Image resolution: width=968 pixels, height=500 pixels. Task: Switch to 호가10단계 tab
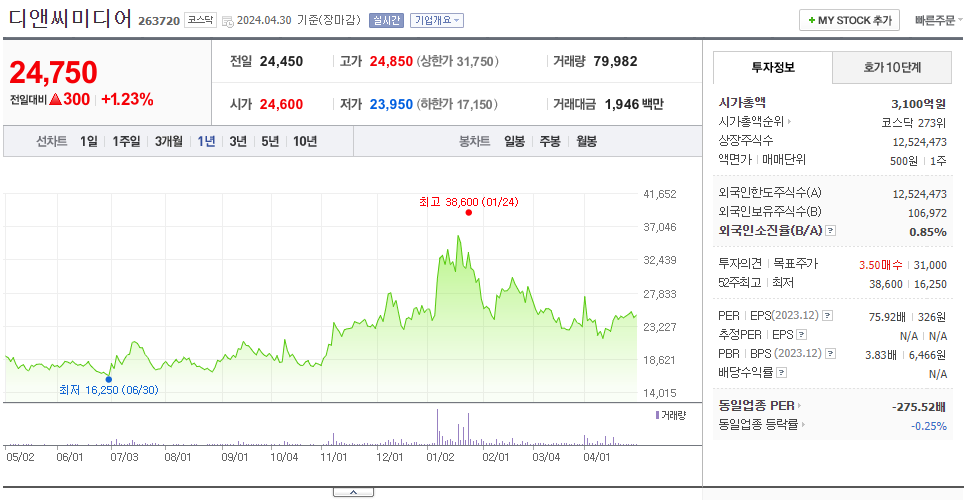(x=892, y=68)
